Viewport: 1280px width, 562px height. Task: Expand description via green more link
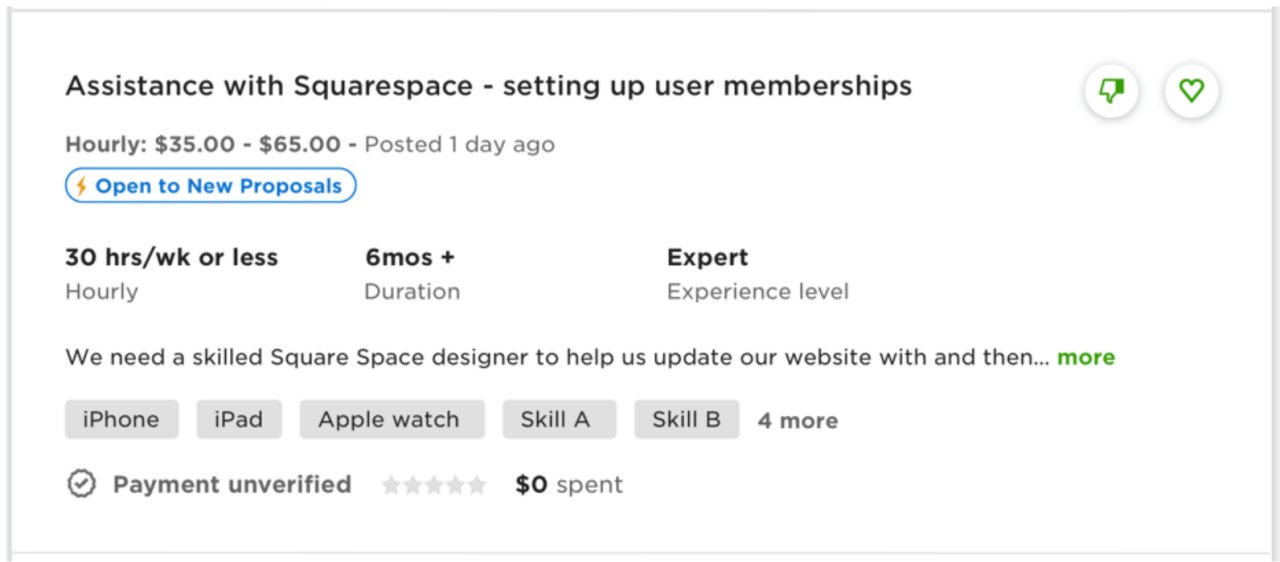coord(1086,357)
